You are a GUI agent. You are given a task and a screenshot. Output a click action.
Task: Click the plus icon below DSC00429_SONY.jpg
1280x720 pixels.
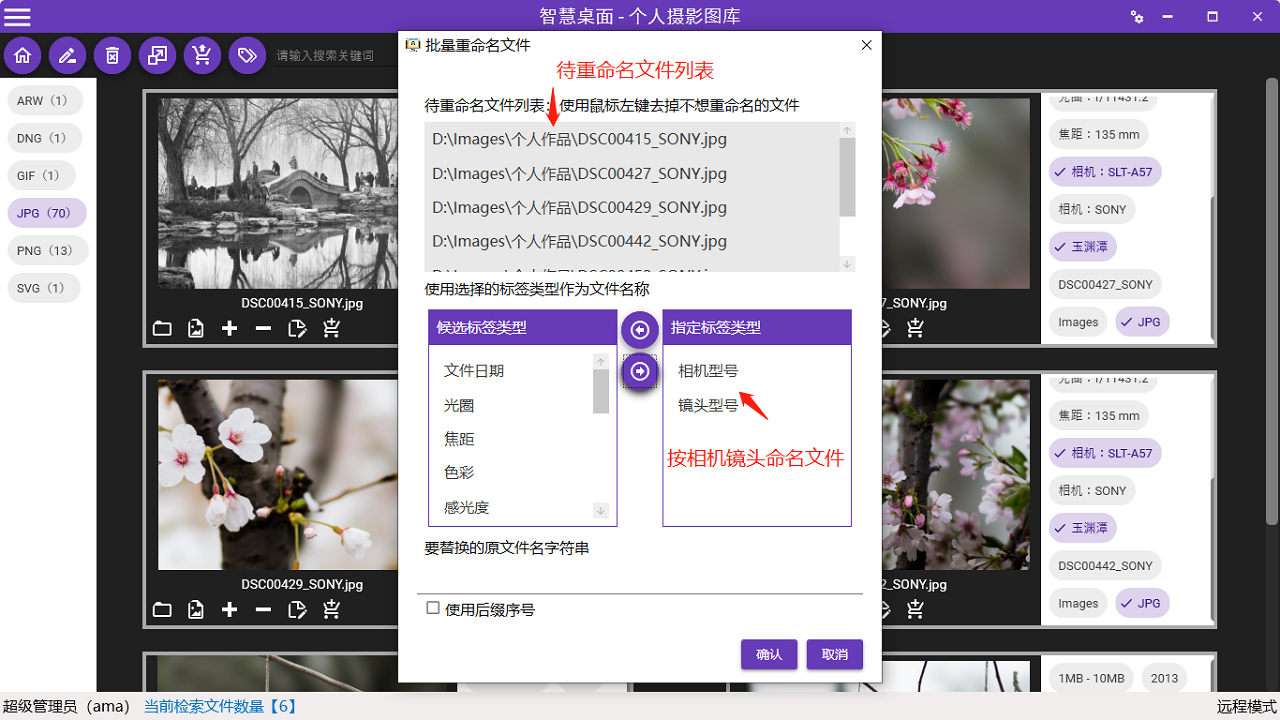coord(229,609)
